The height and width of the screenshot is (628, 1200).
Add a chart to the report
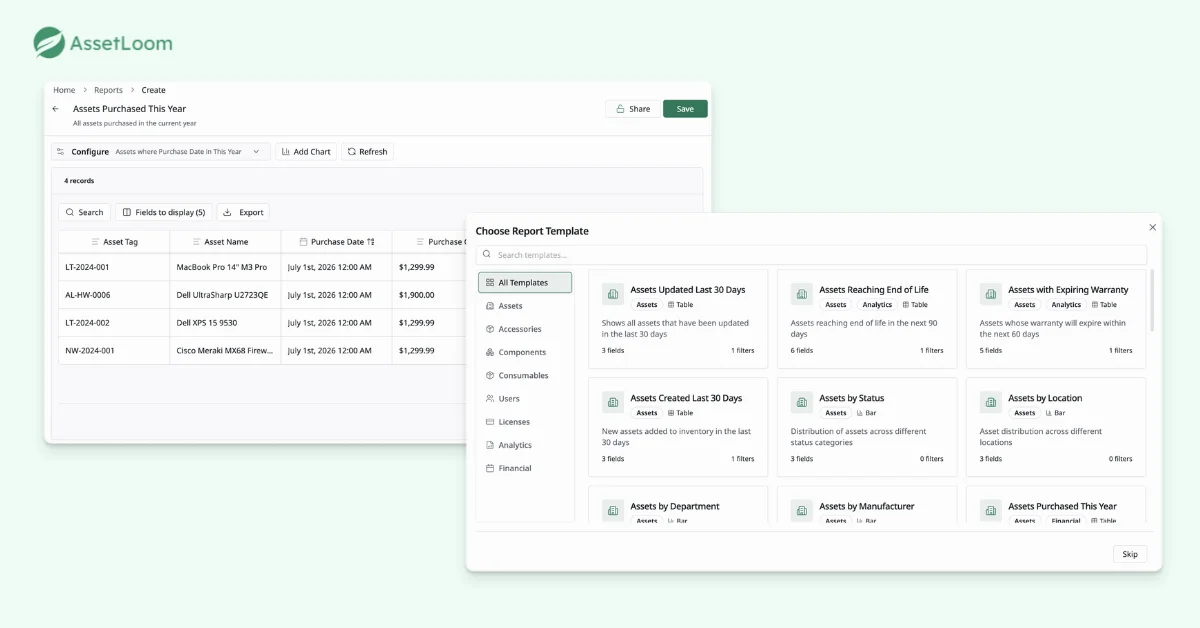[x=306, y=152]
